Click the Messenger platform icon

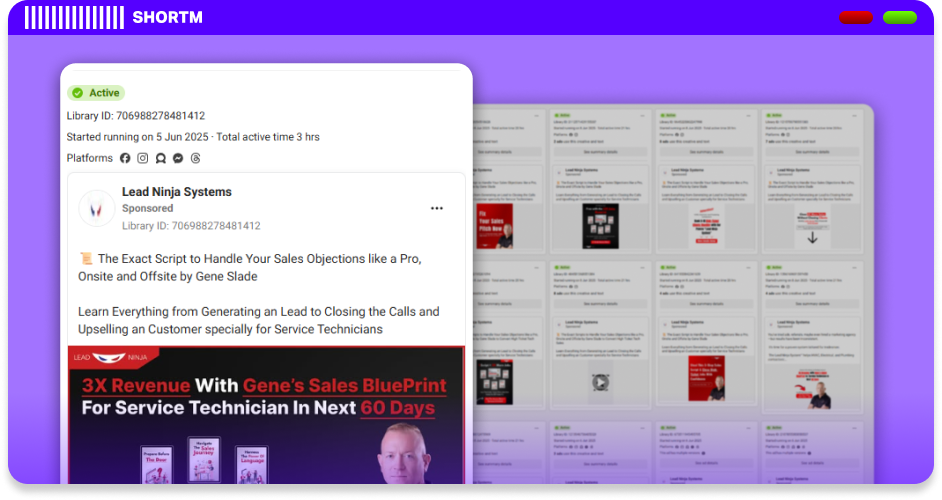(178, 158)
